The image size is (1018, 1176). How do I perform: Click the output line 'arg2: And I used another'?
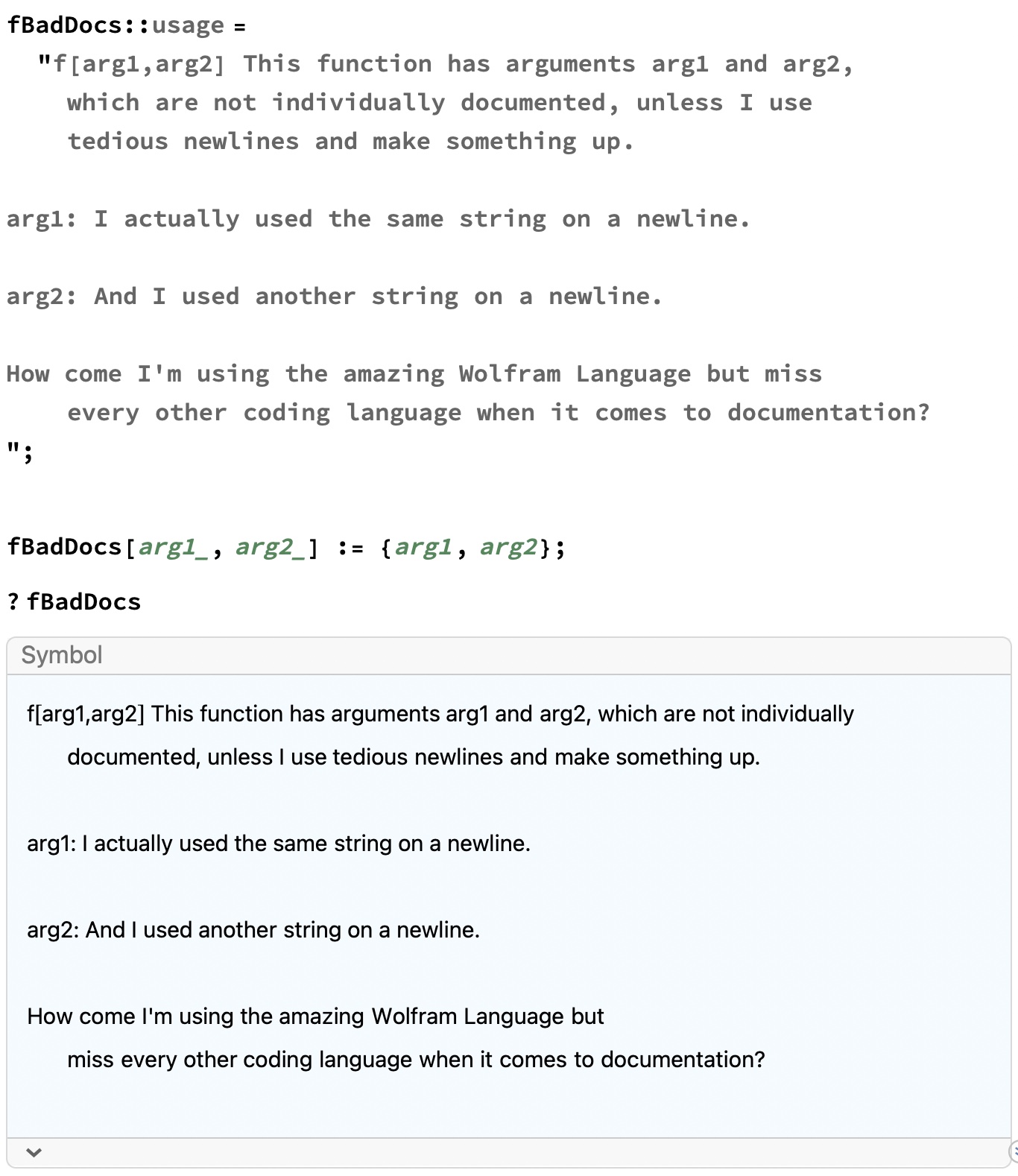tap(253, 930)
